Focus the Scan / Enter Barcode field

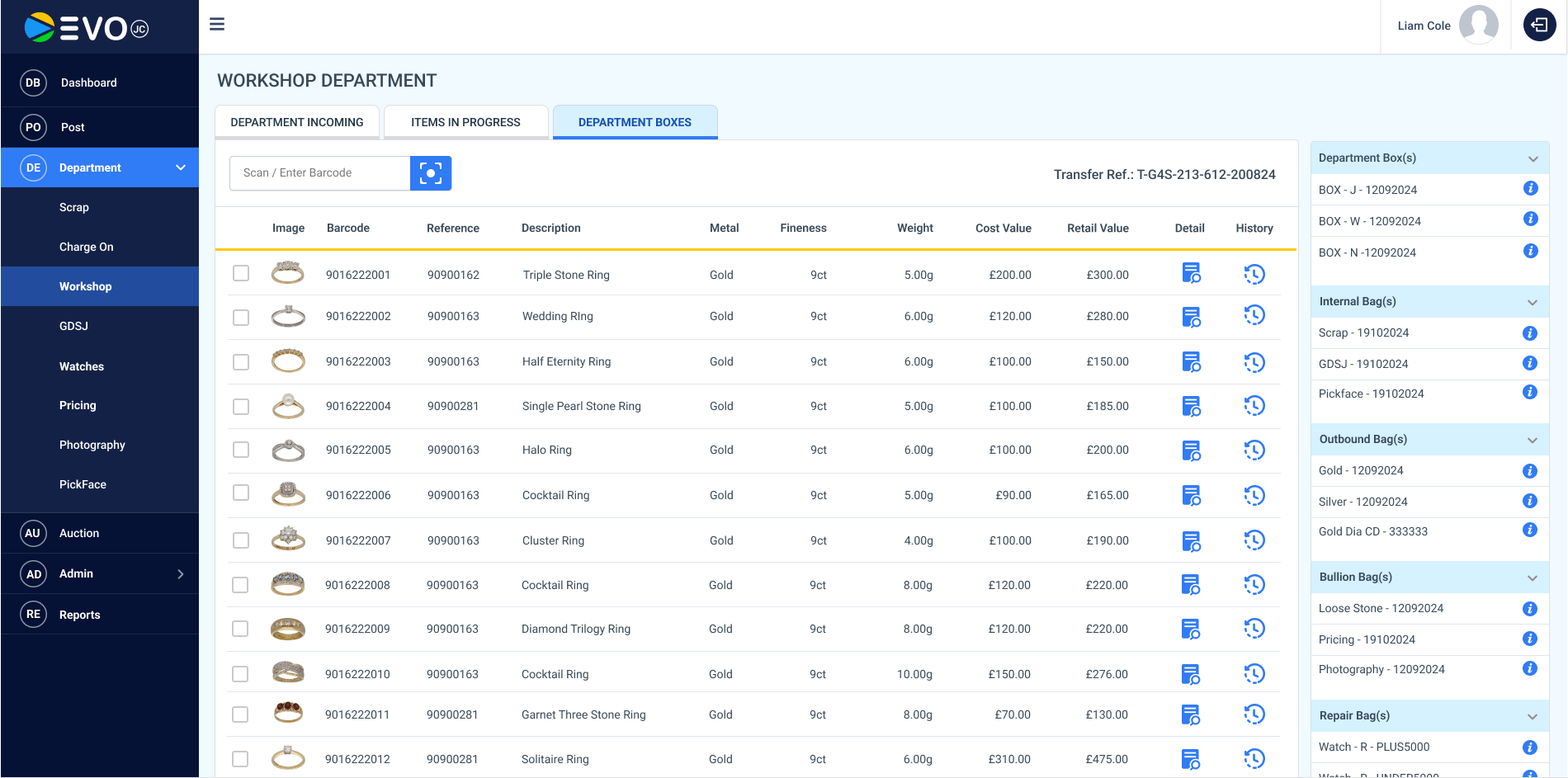(320, 173)
